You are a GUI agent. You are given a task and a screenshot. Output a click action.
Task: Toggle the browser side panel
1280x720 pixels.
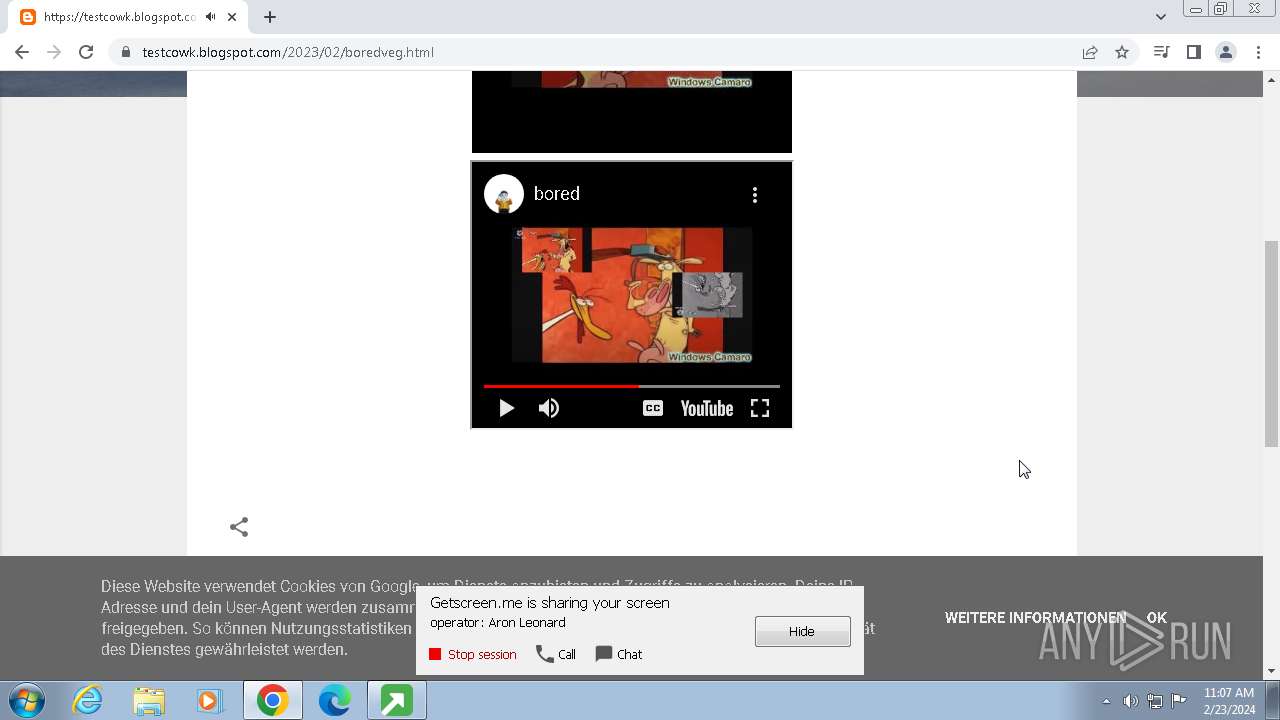(1193, 52)
